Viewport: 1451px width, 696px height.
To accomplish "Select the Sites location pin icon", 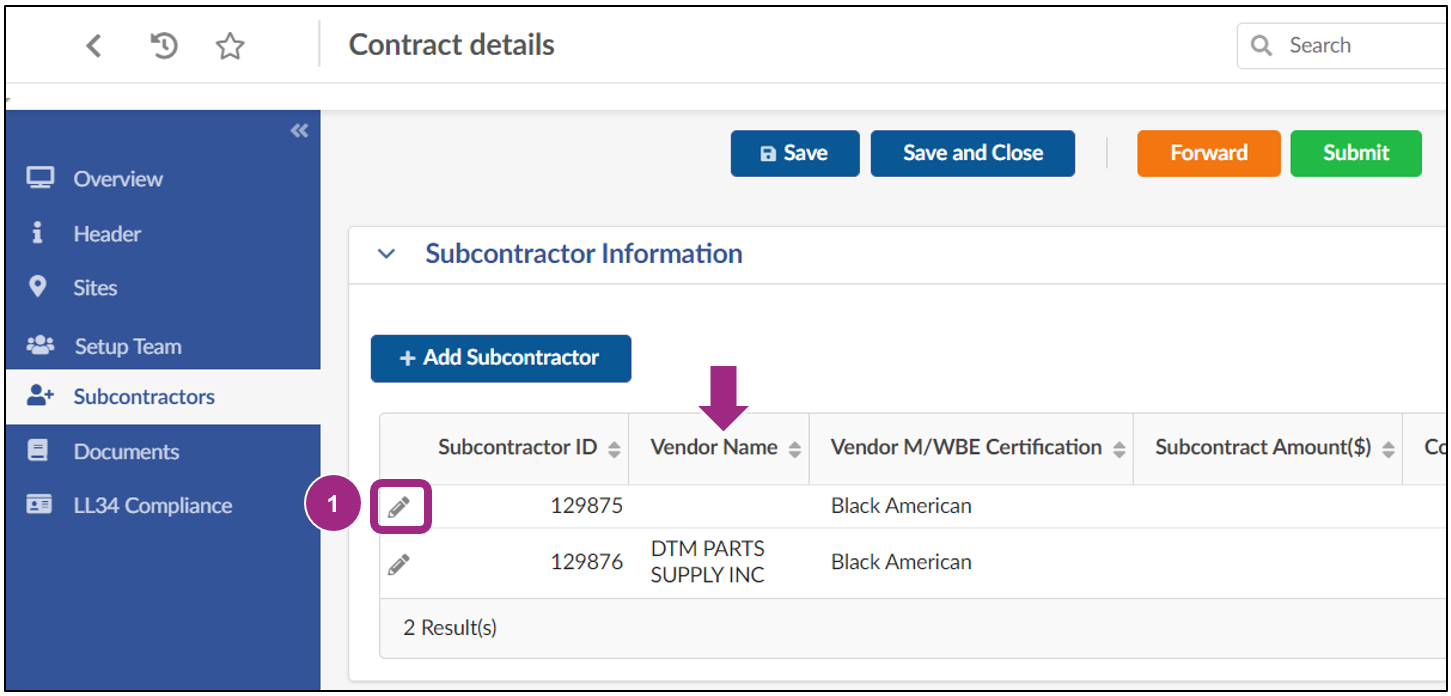I will (x=40, y=287).
